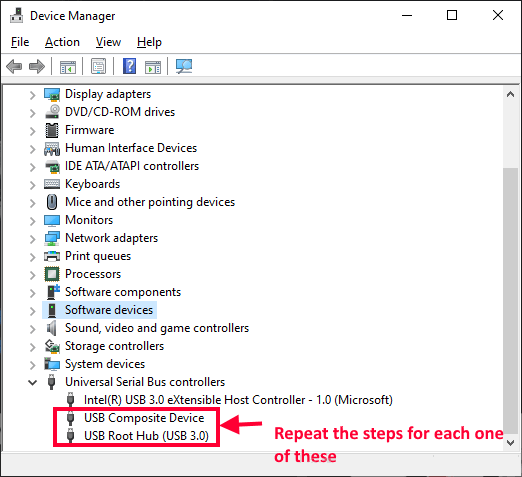Click the Firmware chip icon
This screenshot has width=522, height=477.
pyautogui.click(x=52, y=130)
